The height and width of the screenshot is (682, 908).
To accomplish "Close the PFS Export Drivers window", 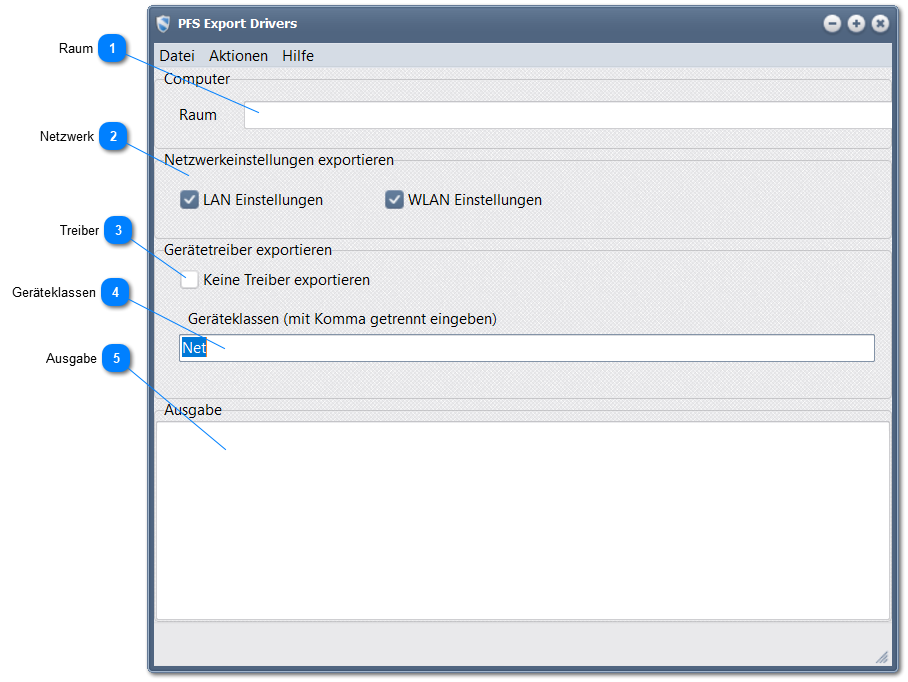I will (880, 24).
